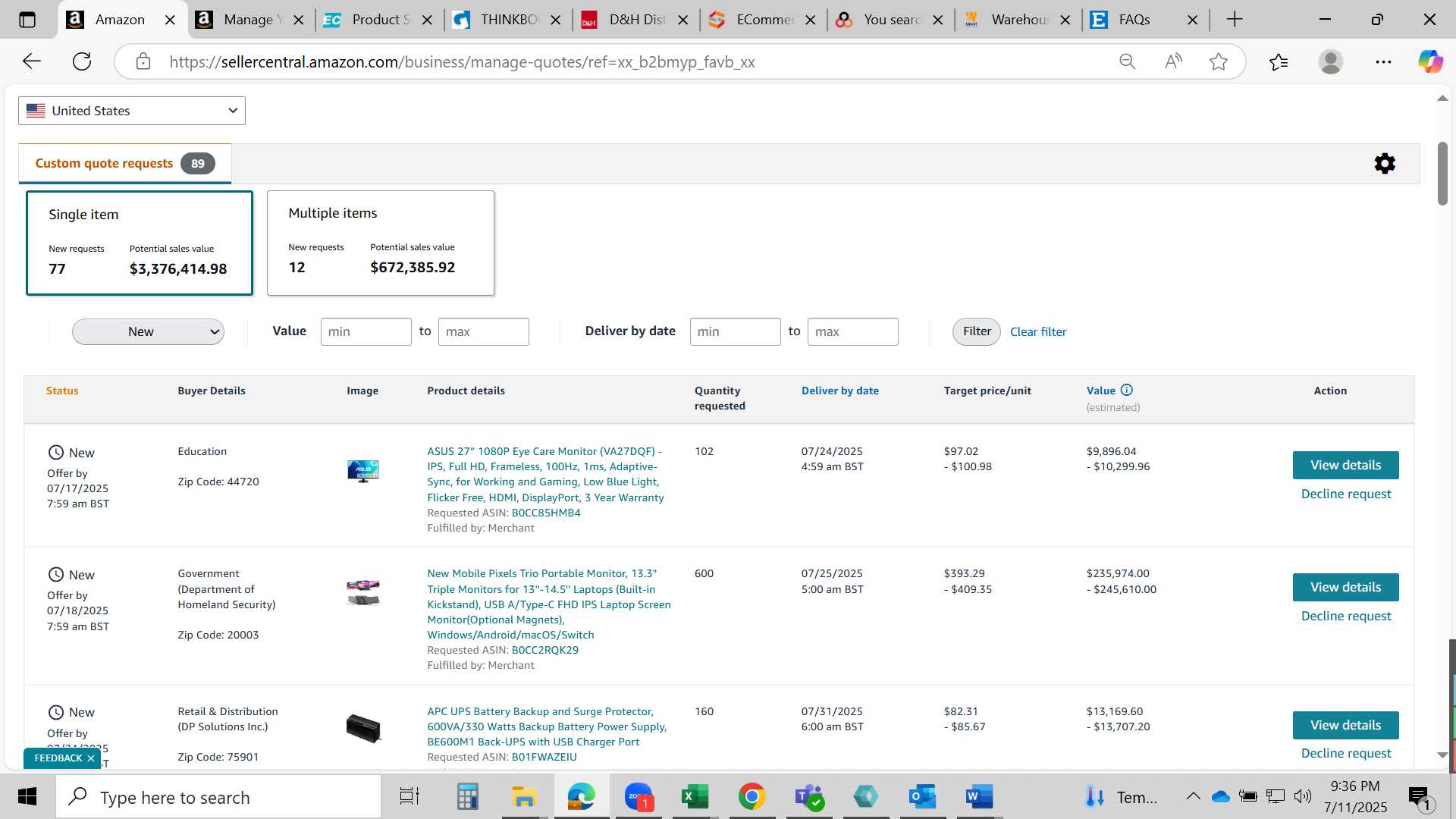Screen dimensions: 1456x819
Task: Open the favorites list icon
Action: (1279, 61)
